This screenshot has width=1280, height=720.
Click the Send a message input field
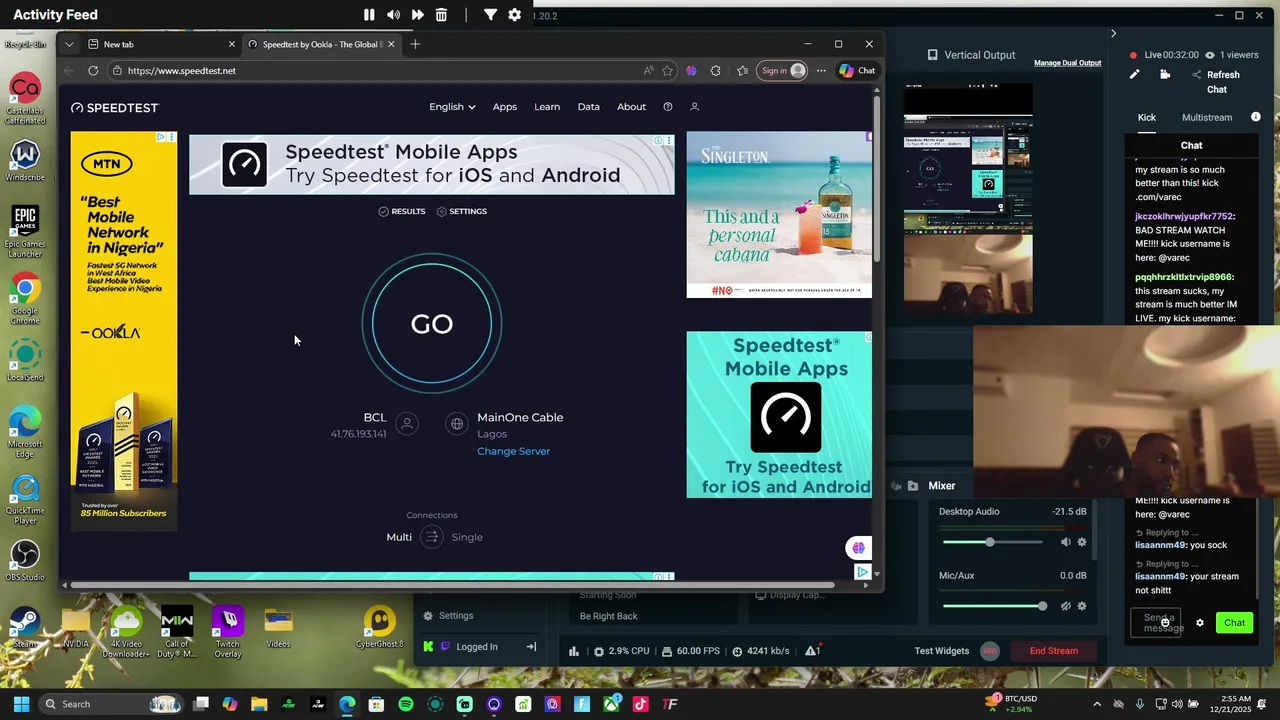[1156, 623]
